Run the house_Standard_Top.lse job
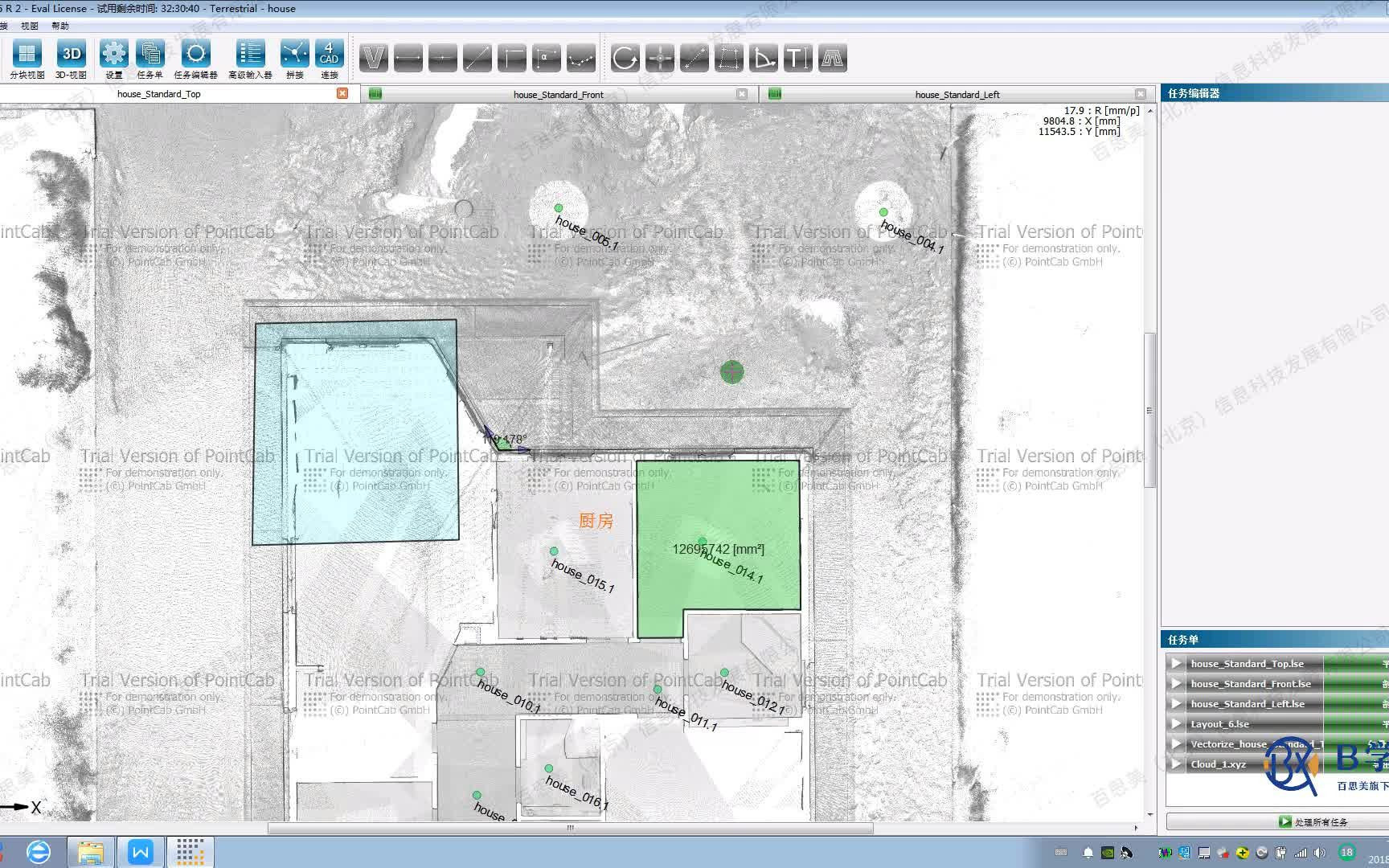The width and height of the screenshot is (1389, 868). (1176, 664)
